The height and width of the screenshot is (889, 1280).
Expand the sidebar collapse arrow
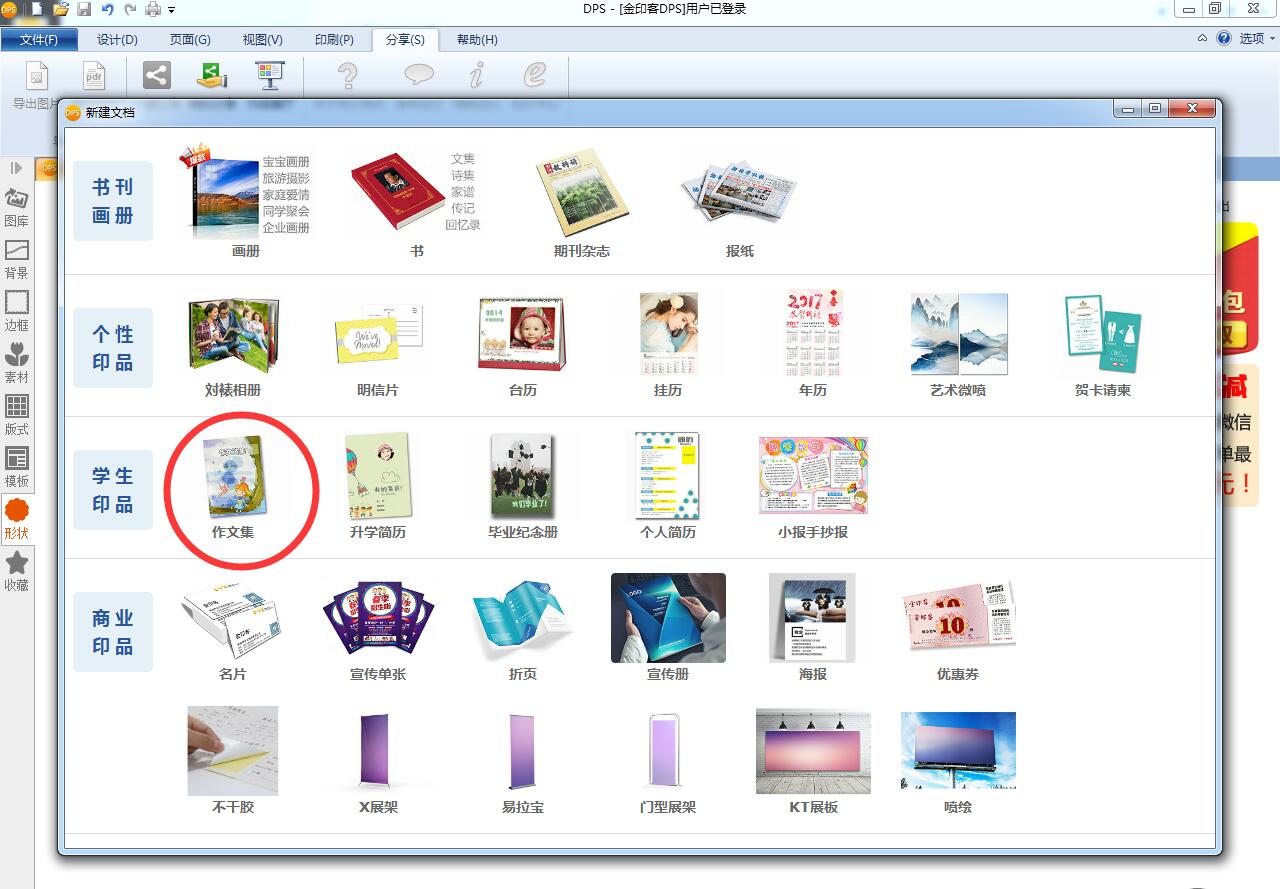pos(17,168)
